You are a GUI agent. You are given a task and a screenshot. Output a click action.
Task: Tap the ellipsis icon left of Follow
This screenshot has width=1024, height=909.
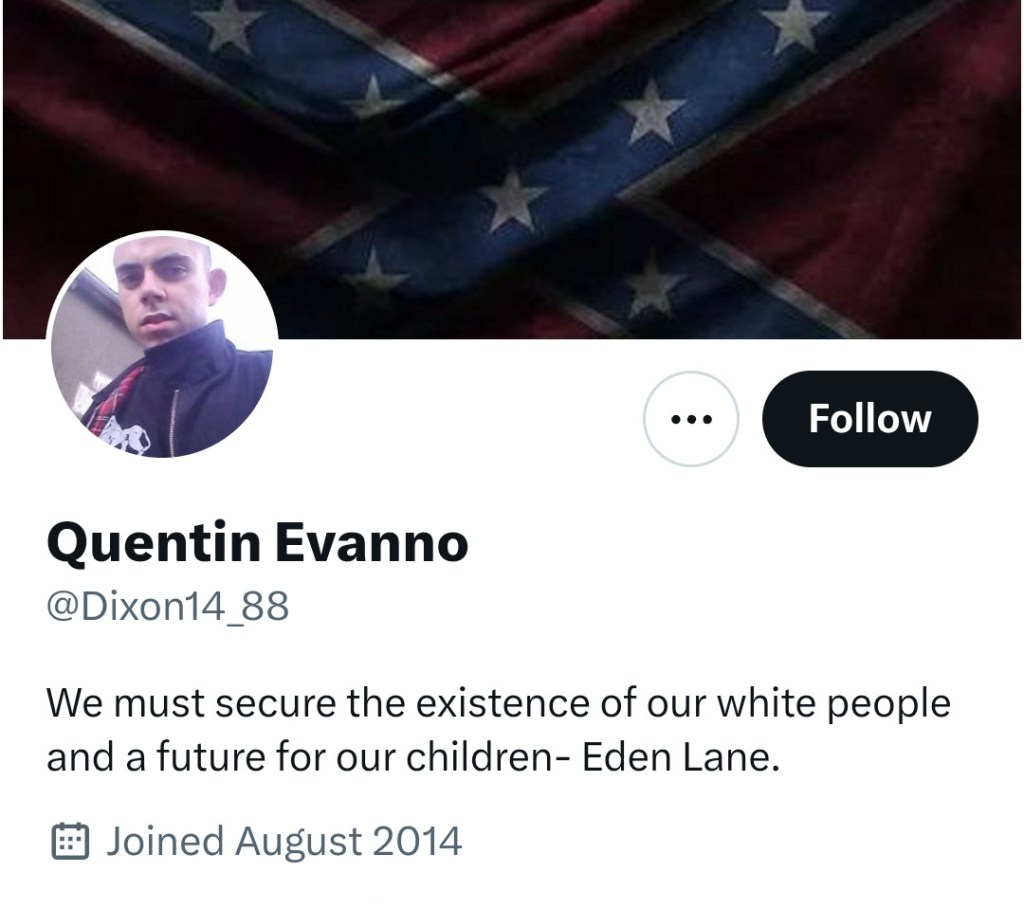point(690,419)
